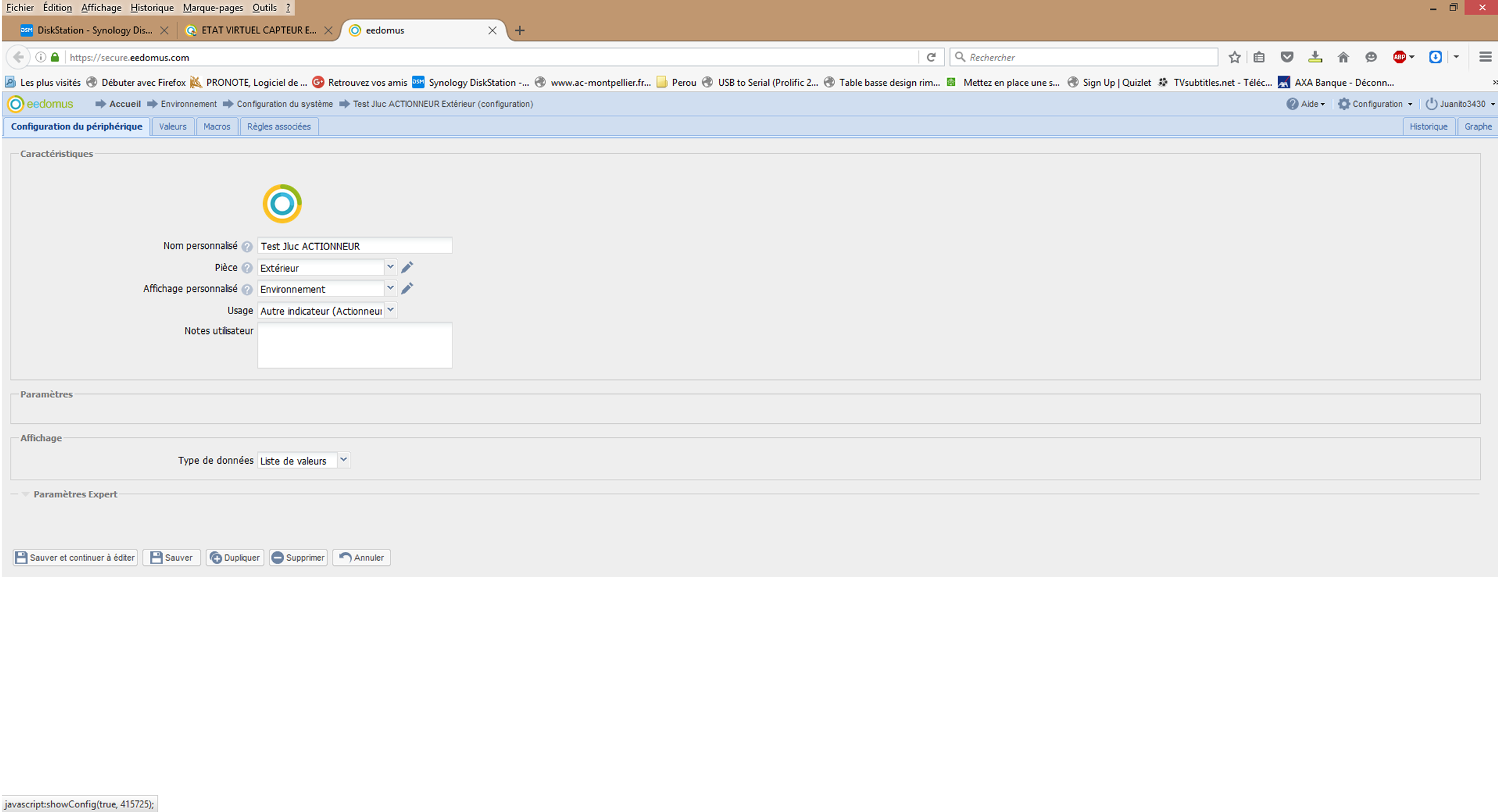Switch to the Règles associées tab
Screen dimensions: 1498x812
[x=279, y=127]
